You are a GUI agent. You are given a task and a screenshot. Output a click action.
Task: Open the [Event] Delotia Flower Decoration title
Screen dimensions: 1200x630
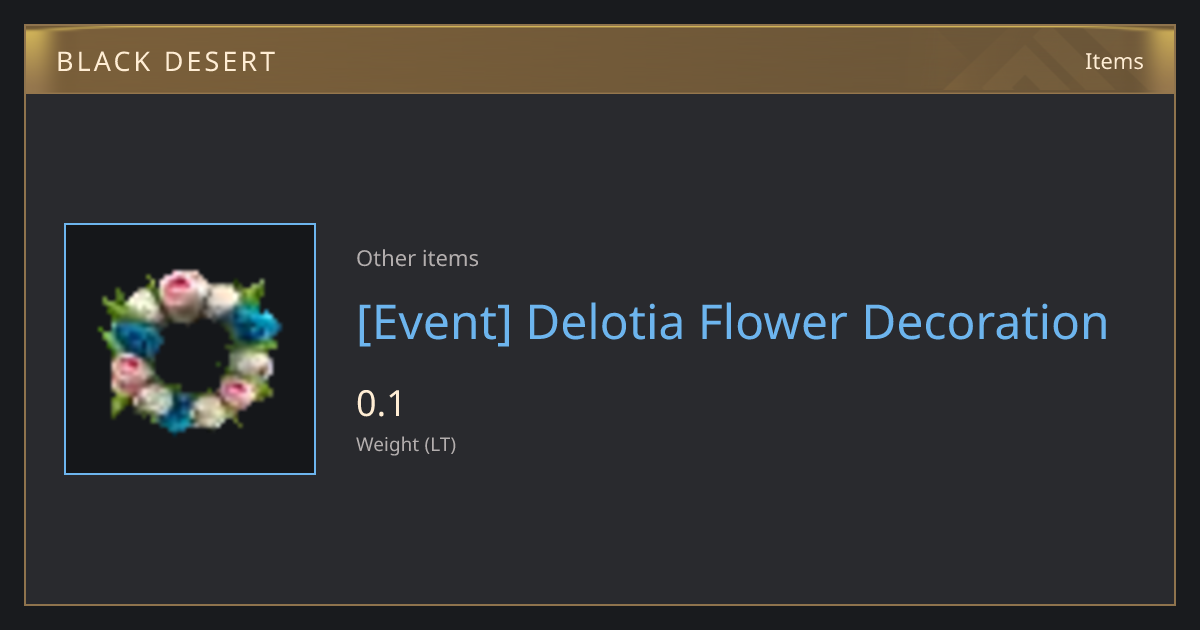[732, 323]
